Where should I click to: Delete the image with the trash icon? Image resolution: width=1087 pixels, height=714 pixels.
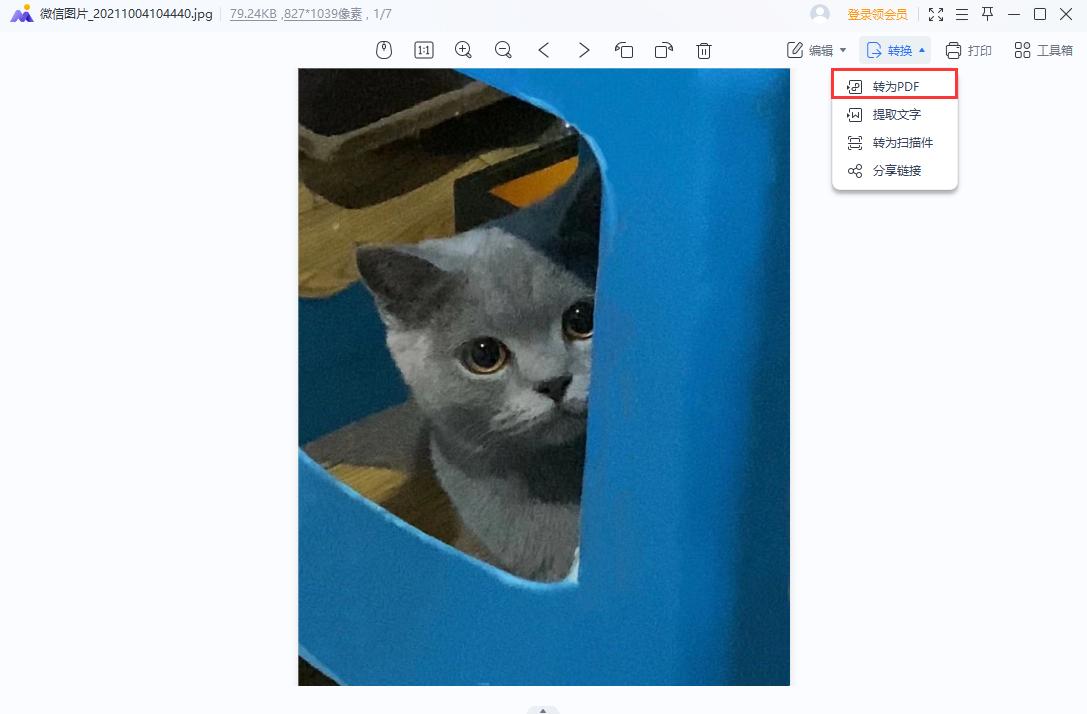[704, 49]
